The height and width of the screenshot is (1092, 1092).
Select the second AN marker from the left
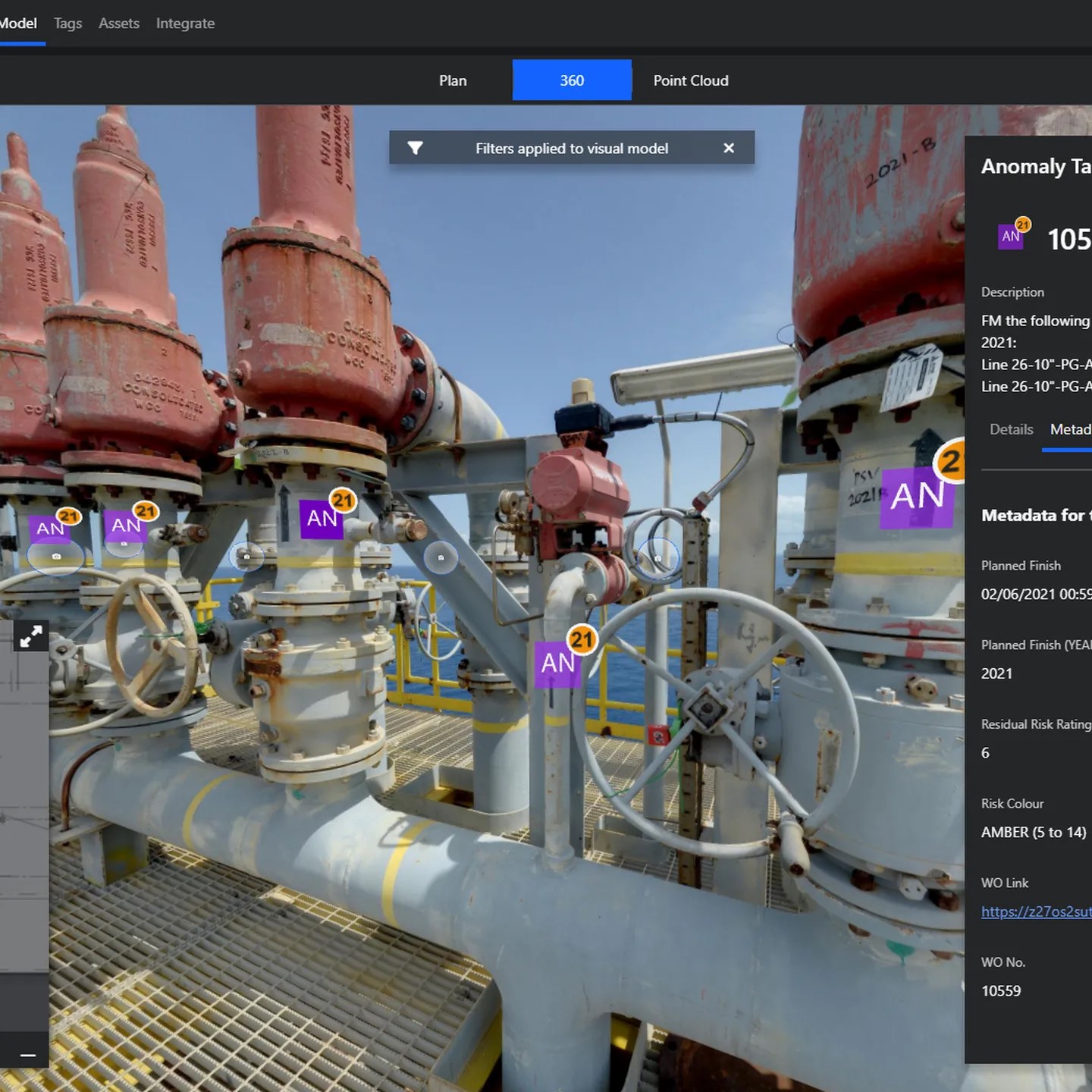(x=126, y=525)
